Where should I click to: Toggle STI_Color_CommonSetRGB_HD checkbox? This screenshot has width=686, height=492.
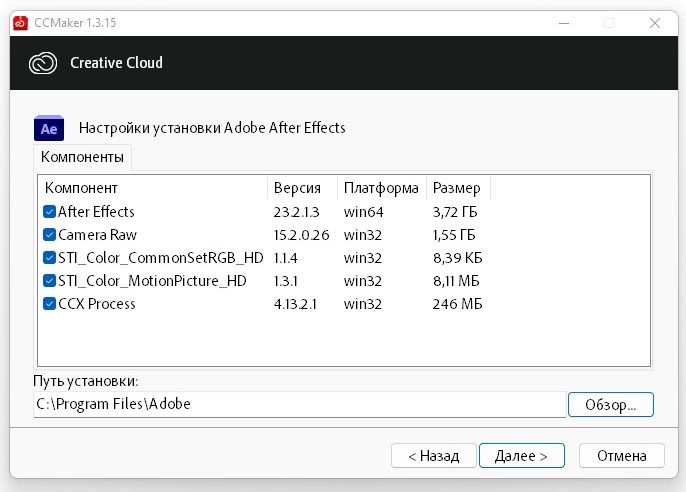49,258
